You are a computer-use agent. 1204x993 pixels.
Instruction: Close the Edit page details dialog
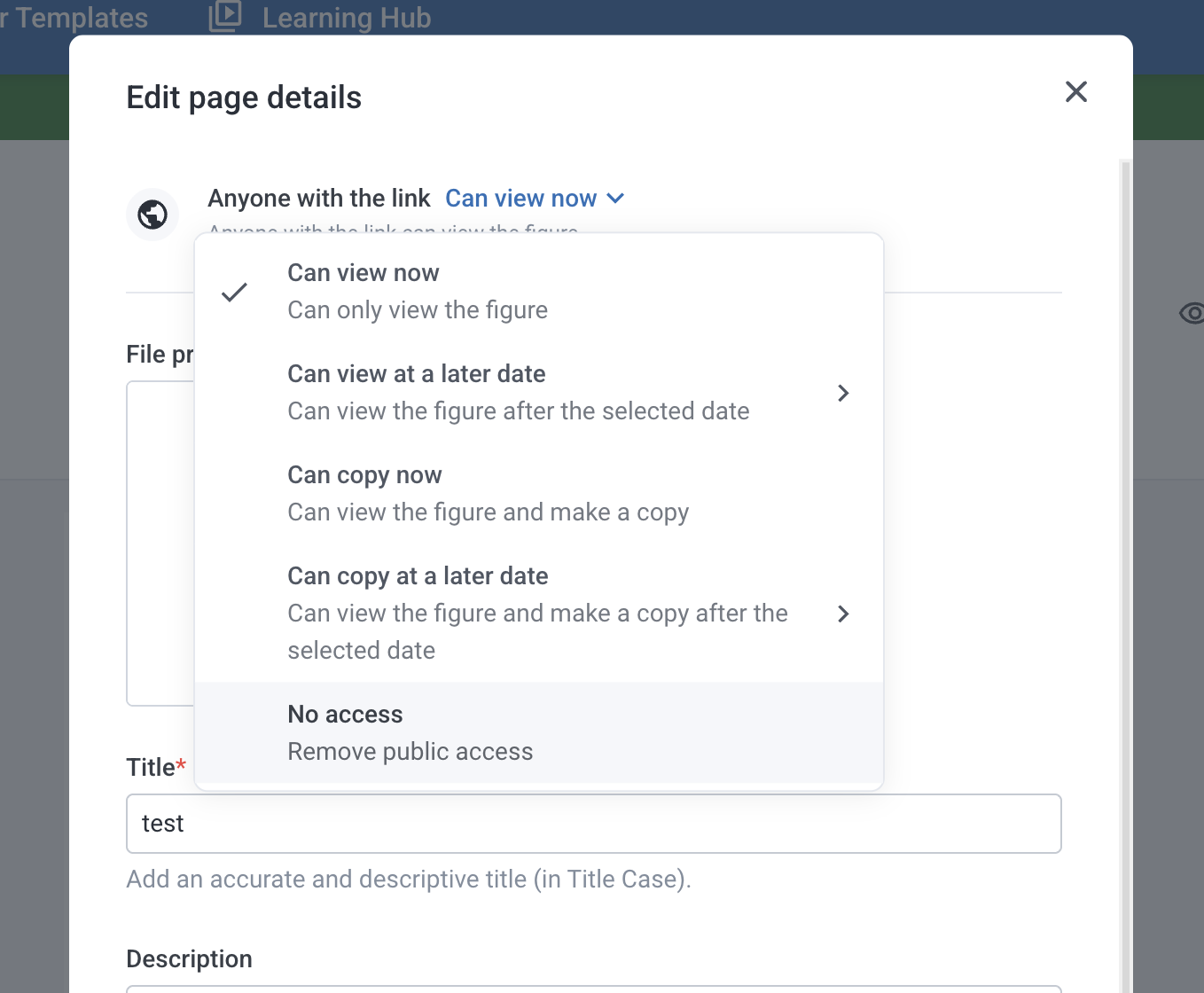pyautogui.click(x=1075, y=91)
